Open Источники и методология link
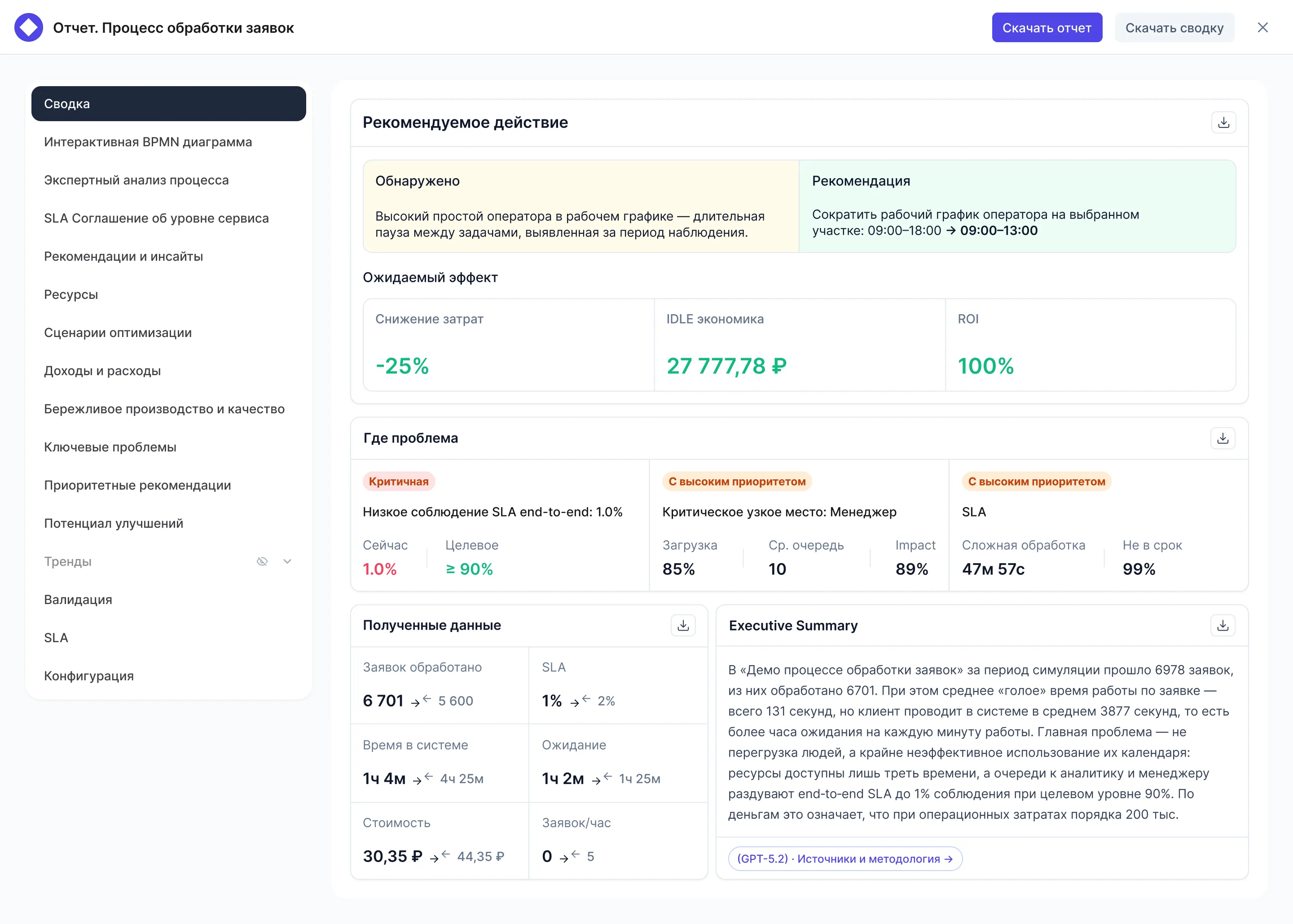1293x924 pixels. (x=844, y=858)
